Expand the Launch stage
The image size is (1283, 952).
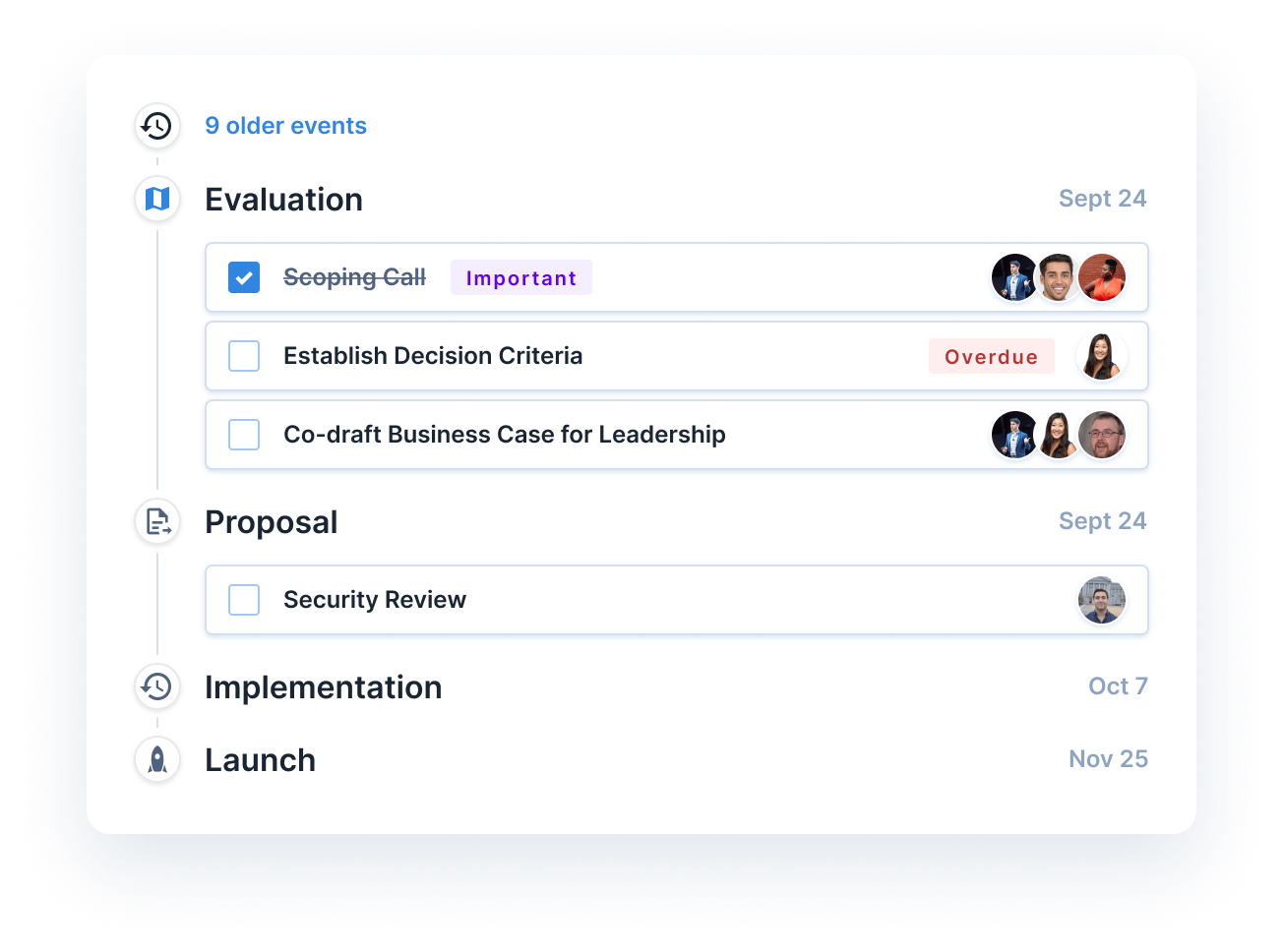[x=260, y=760]
